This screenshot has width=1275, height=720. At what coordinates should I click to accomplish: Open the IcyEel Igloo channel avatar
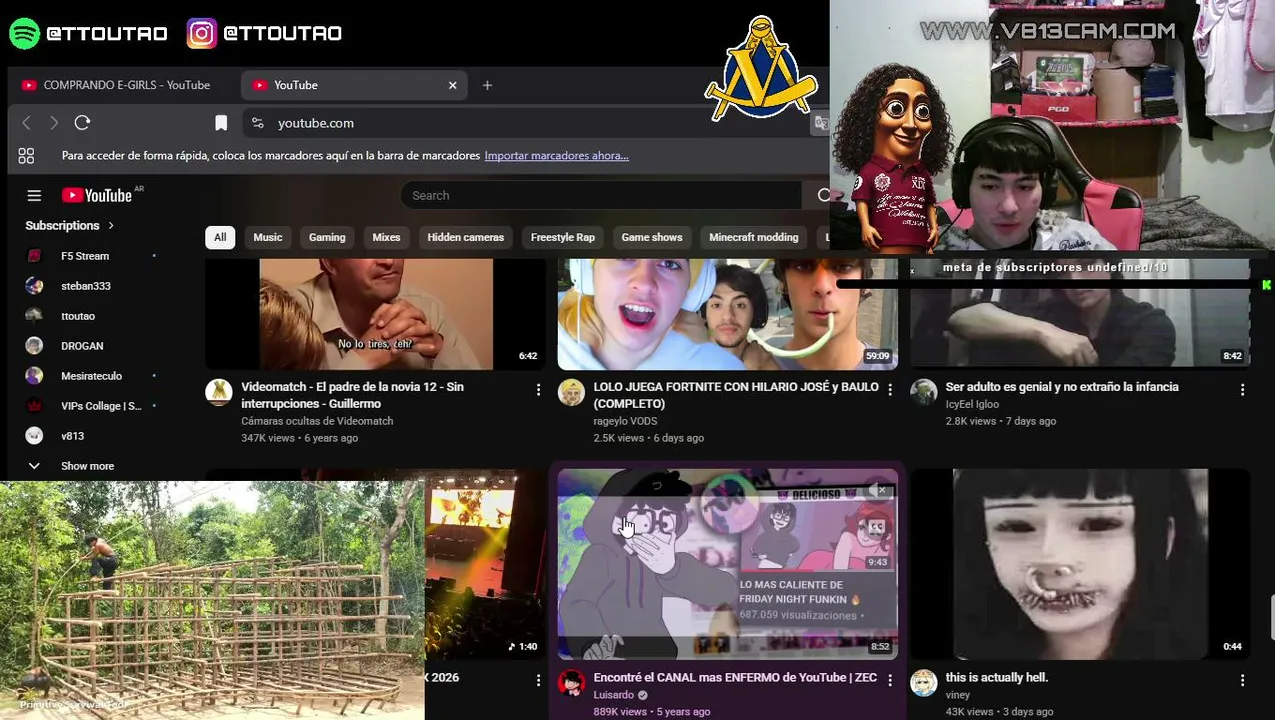pos(923,392)
